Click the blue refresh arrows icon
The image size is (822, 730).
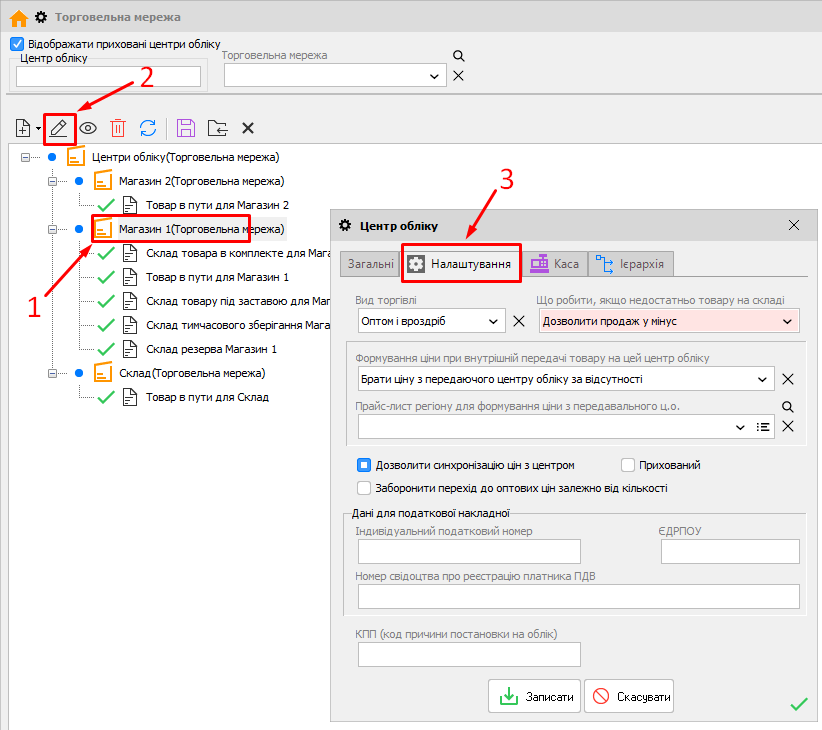tap(148, 128)
